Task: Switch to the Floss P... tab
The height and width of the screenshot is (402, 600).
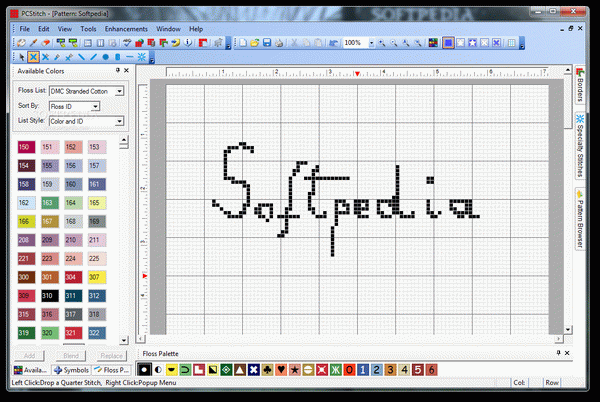Action: click(x=111, y=370)
